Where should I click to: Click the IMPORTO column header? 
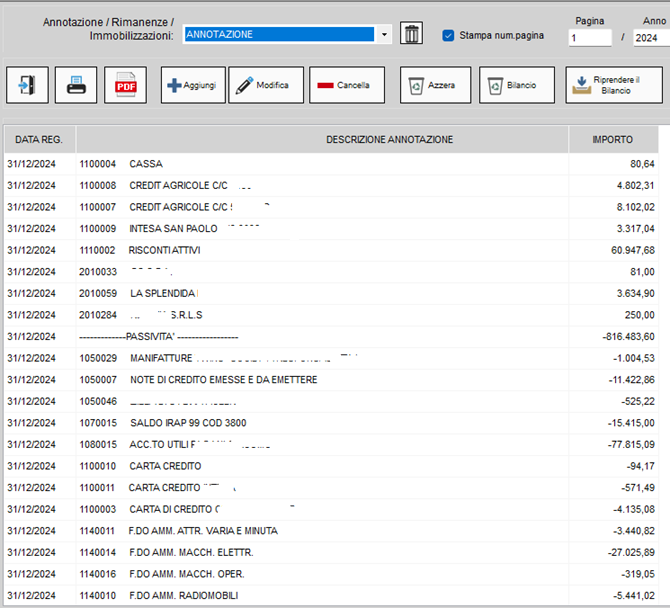[x=612, y=139]
